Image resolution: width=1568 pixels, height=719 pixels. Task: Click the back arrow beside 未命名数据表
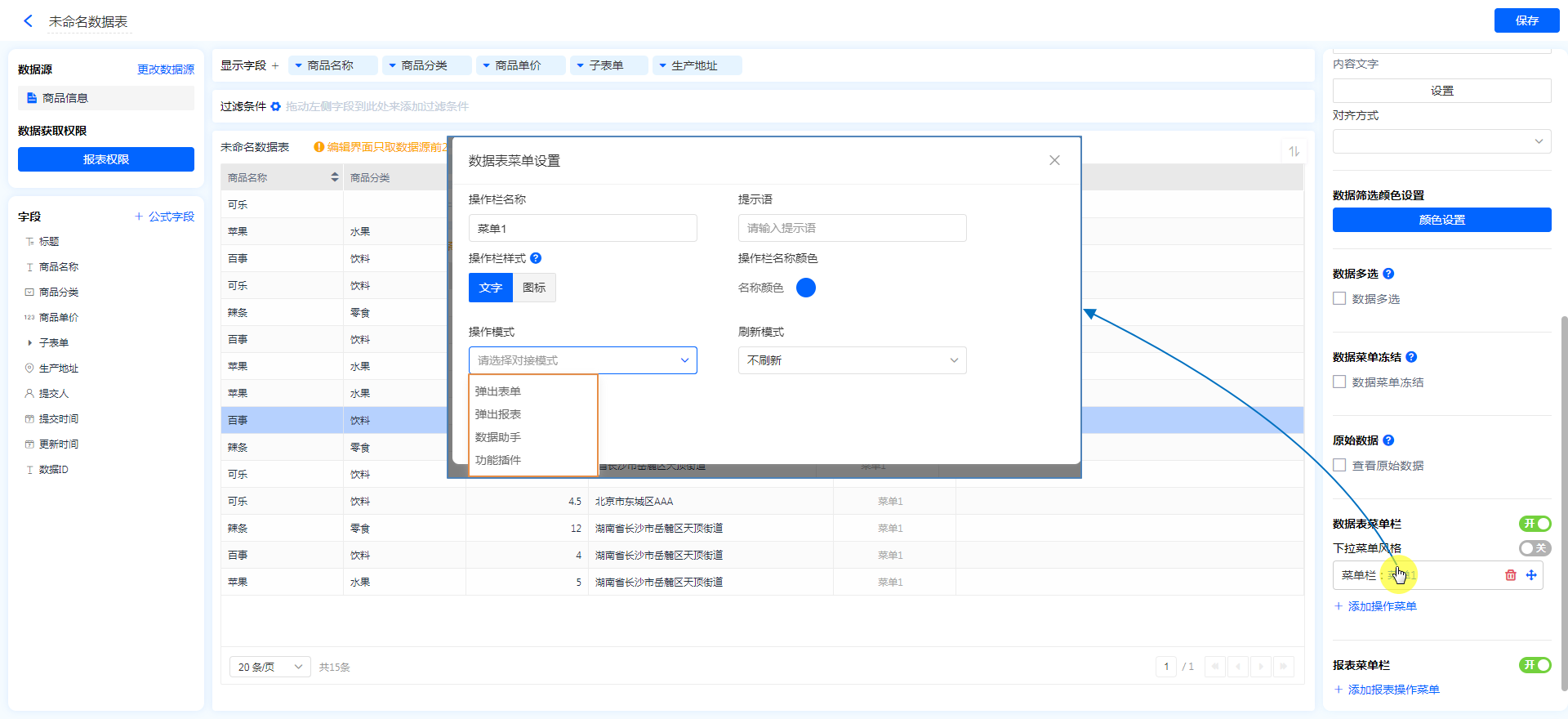tap(28, 21)
